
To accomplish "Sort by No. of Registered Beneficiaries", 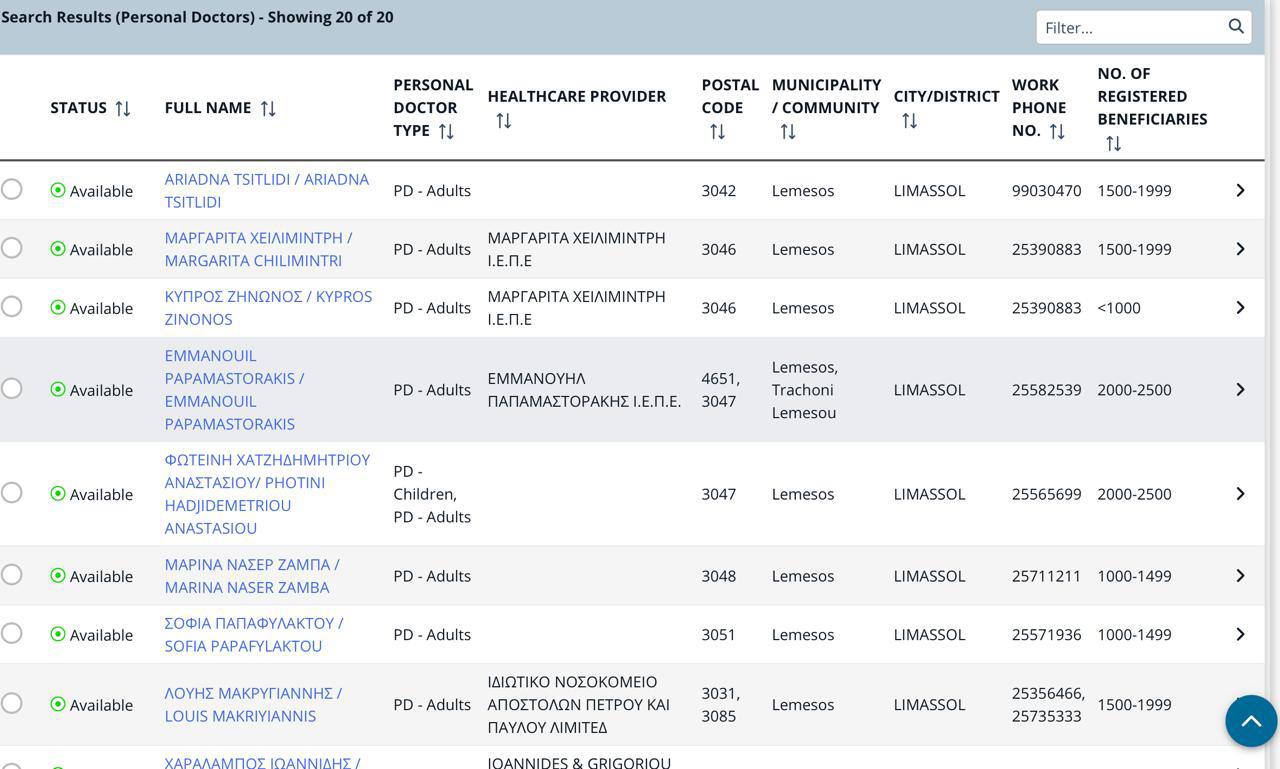I will pyautogui.click(x=1113, y=144).
